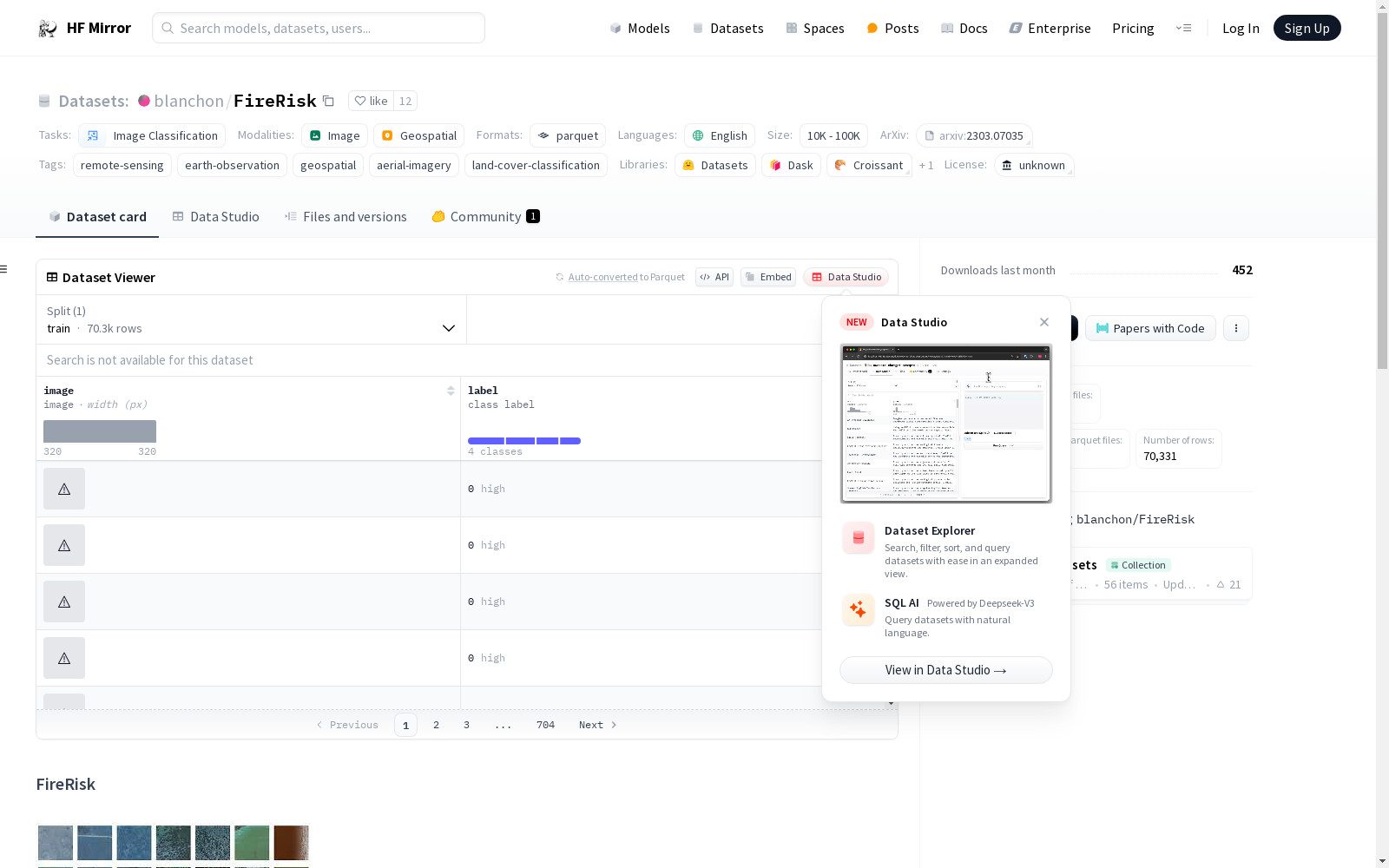Click the Collection badge

(x=1138, y=565)
